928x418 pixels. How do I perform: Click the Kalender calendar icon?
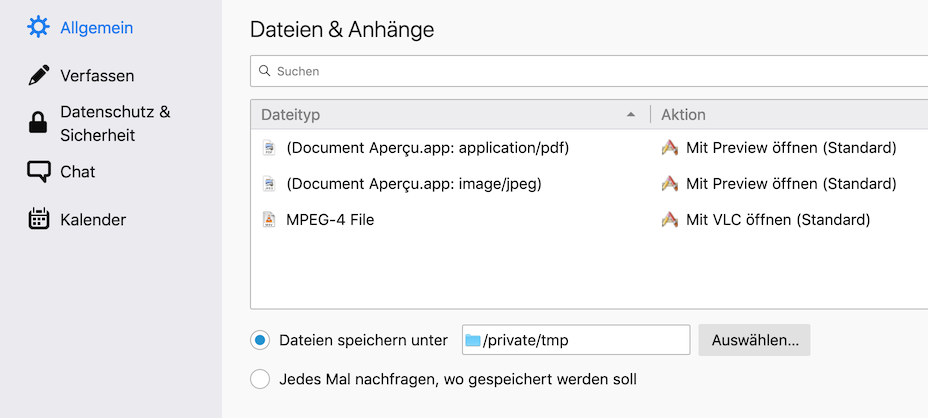38,219
